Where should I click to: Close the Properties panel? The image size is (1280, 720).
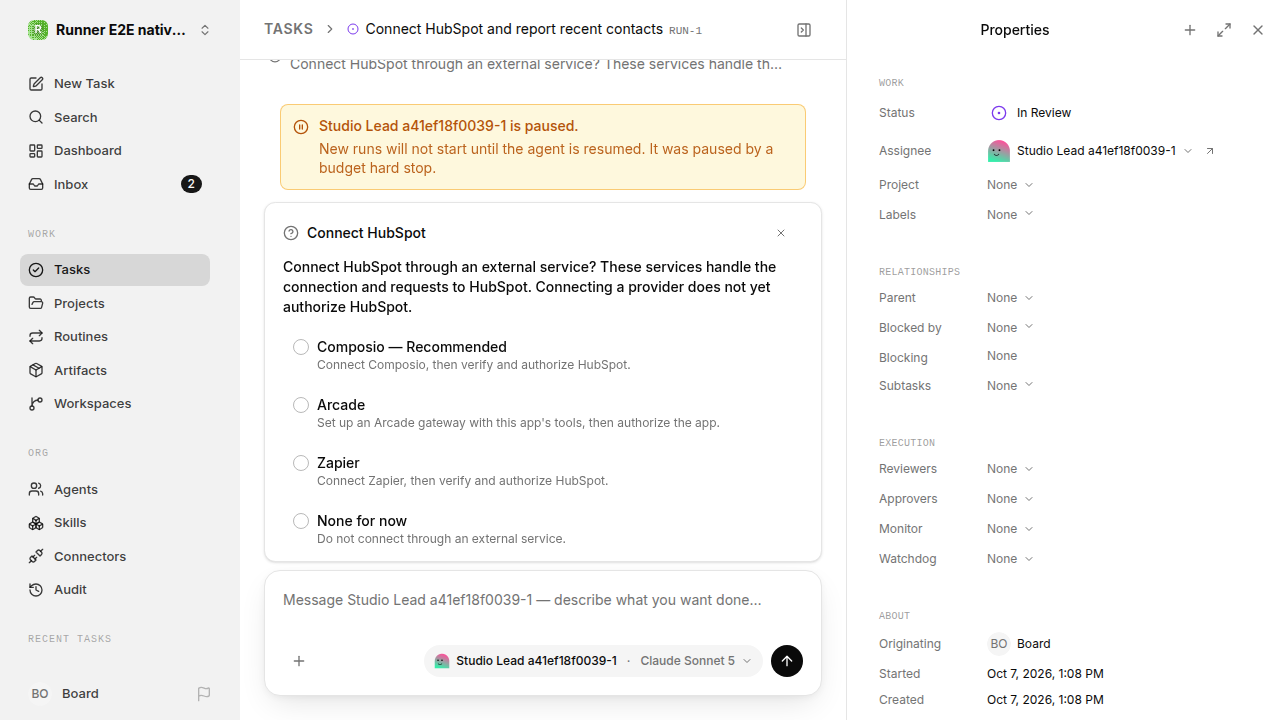coord(1258,30)
